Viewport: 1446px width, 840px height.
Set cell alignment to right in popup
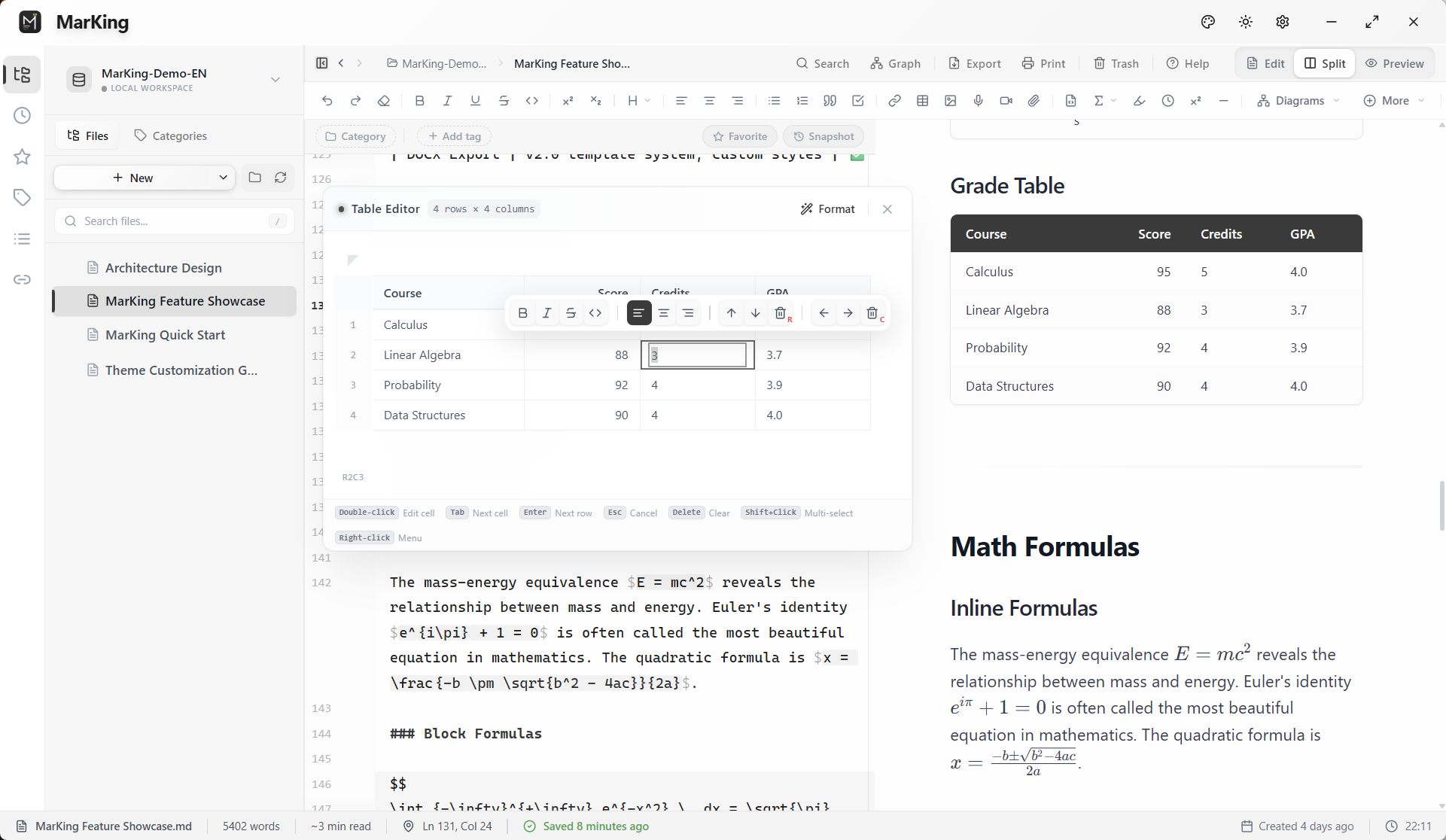[x=688, y=313]
